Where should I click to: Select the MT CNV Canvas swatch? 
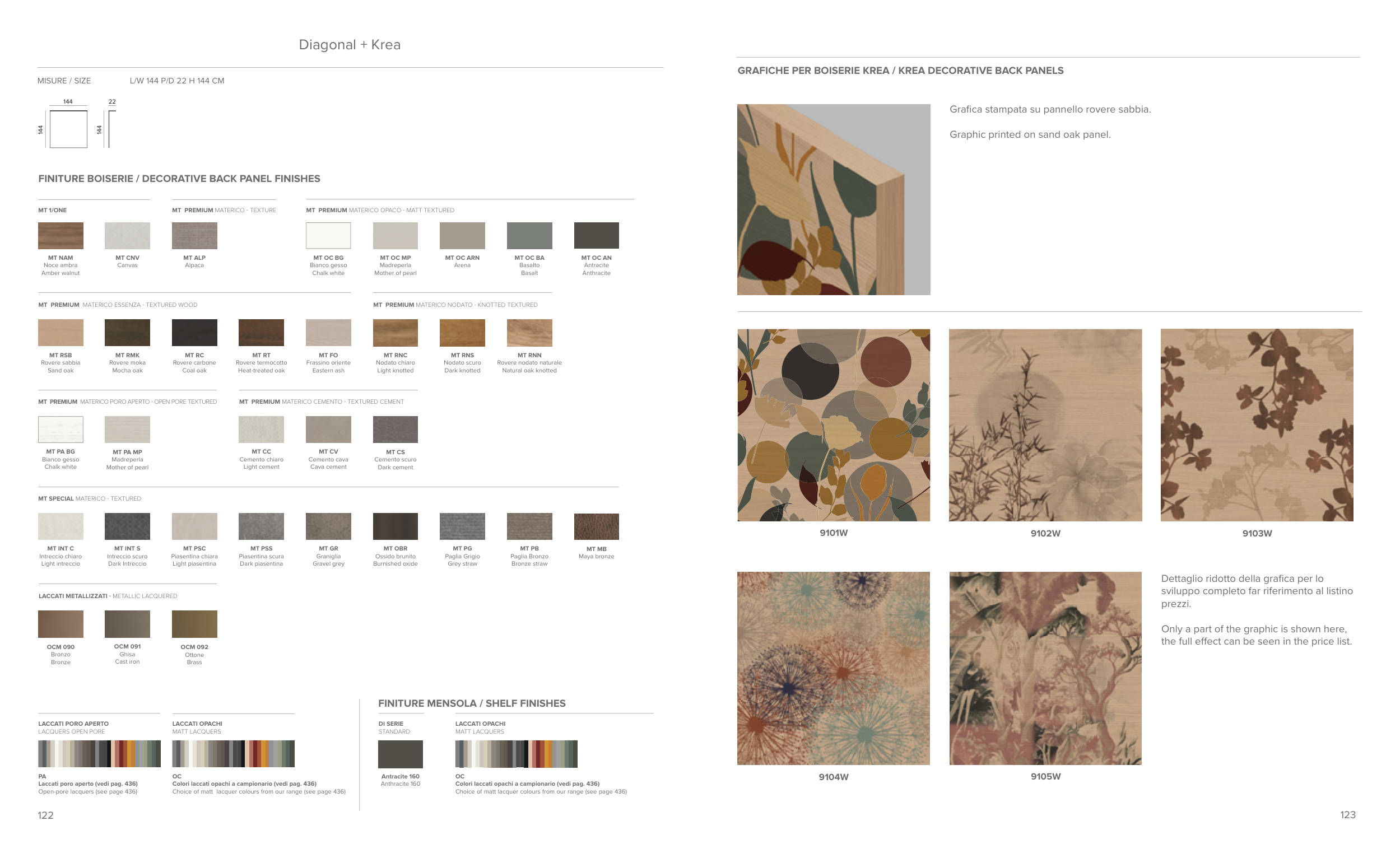127,236
